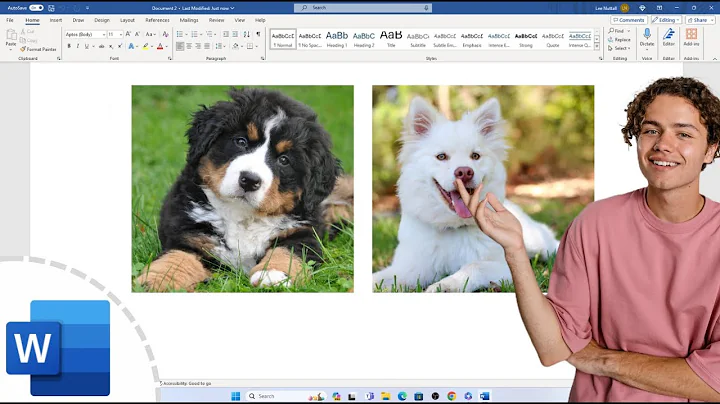Save the document with the save icon
This screenshot has height=404, width=720.
click(x=51, y=8)
